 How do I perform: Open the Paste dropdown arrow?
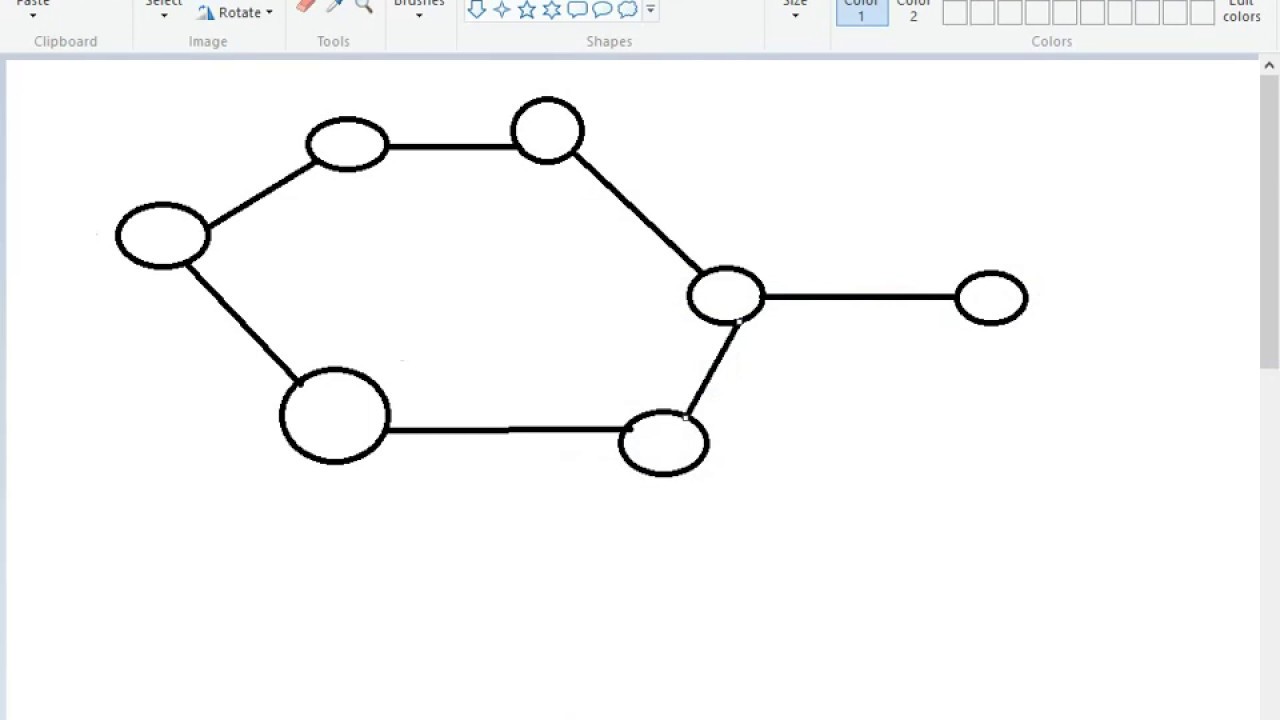pyautogui.click(x=33, y=16)
